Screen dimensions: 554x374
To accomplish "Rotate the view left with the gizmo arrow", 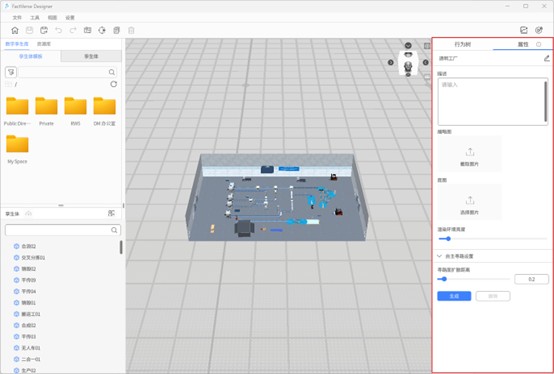I will pyautogui.click(x=391, y=62).
